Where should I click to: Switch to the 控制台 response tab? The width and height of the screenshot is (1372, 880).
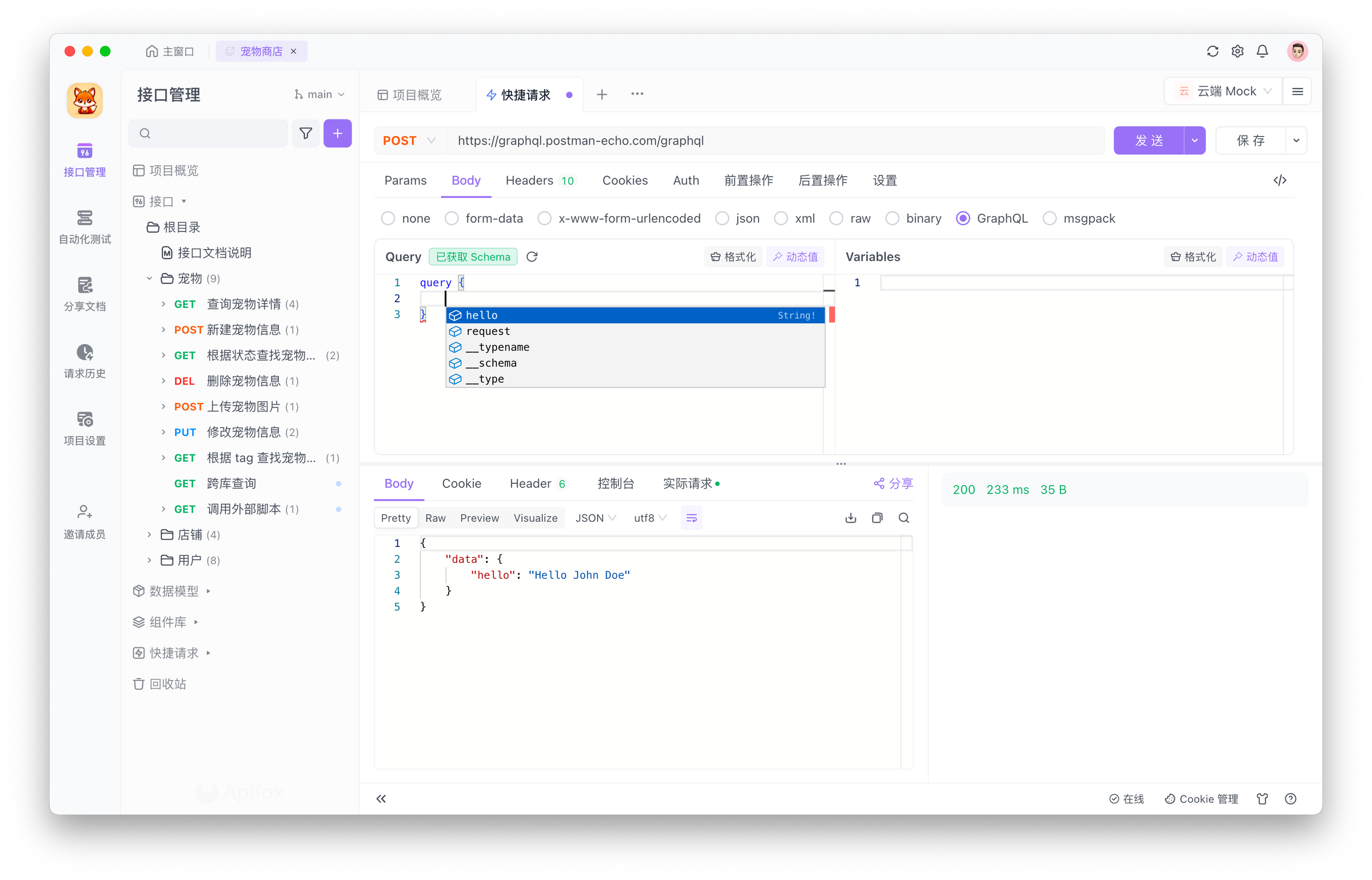coord(616,483)
